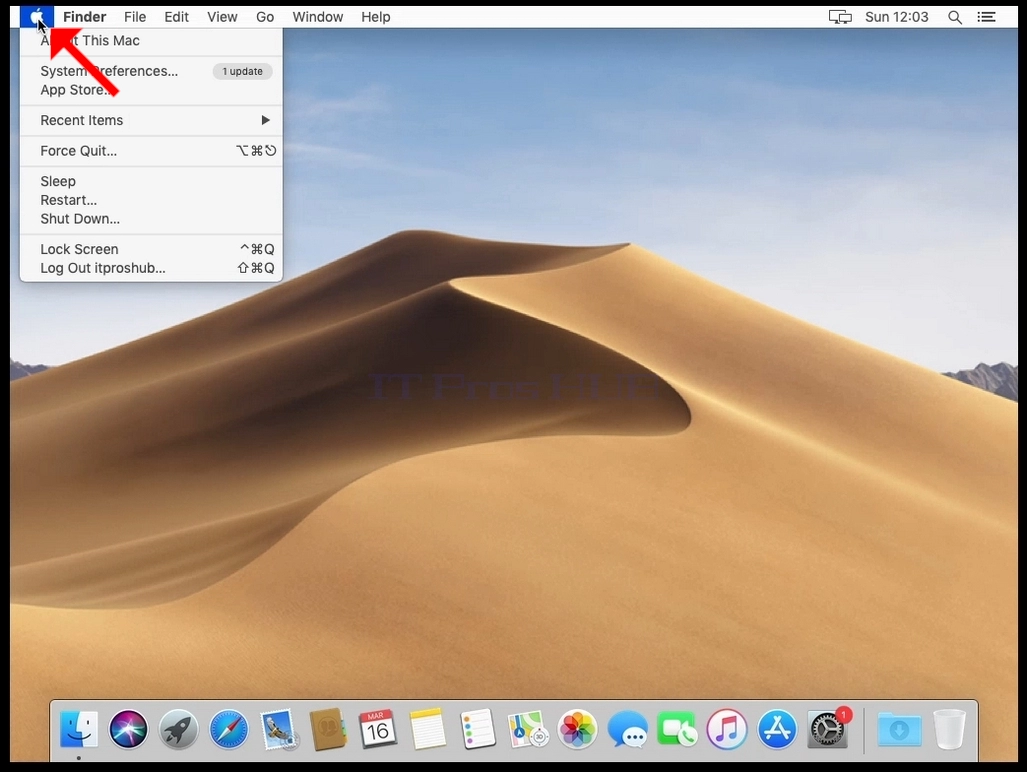Open Spotlight search magnifier
This screenshot has height=772, width=1027.
tap(955, 17)
